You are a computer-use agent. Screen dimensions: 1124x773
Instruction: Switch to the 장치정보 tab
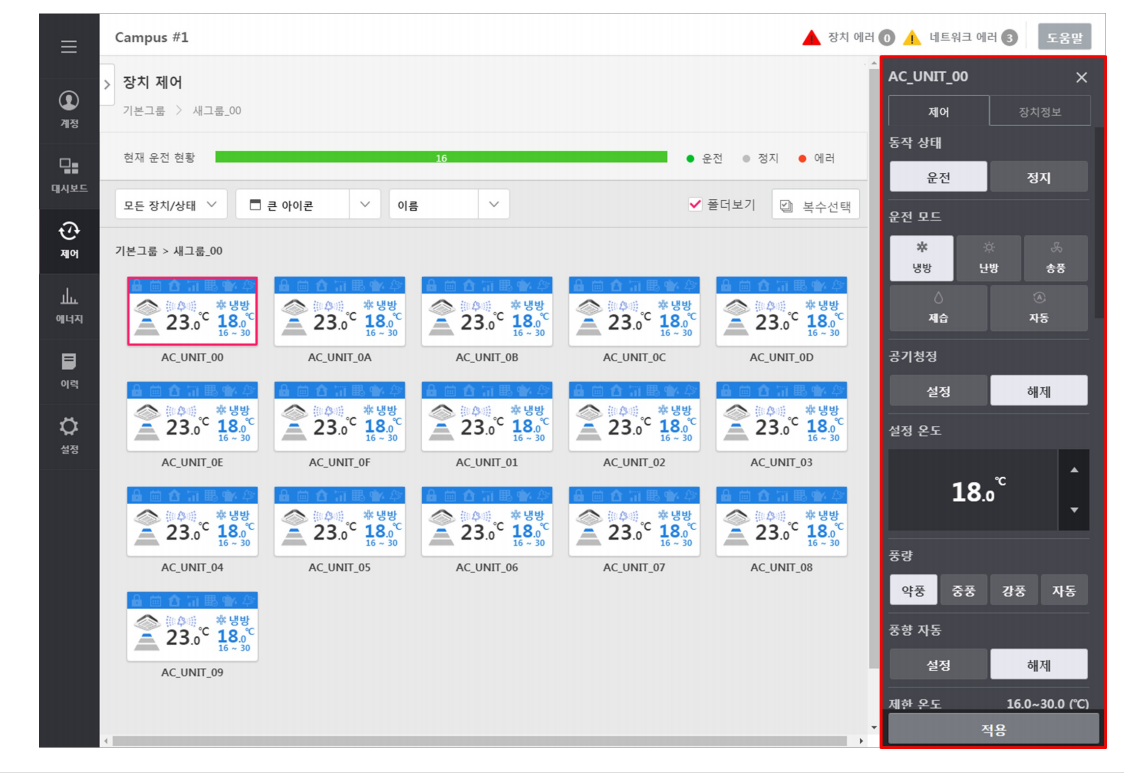coord(1039,111)
